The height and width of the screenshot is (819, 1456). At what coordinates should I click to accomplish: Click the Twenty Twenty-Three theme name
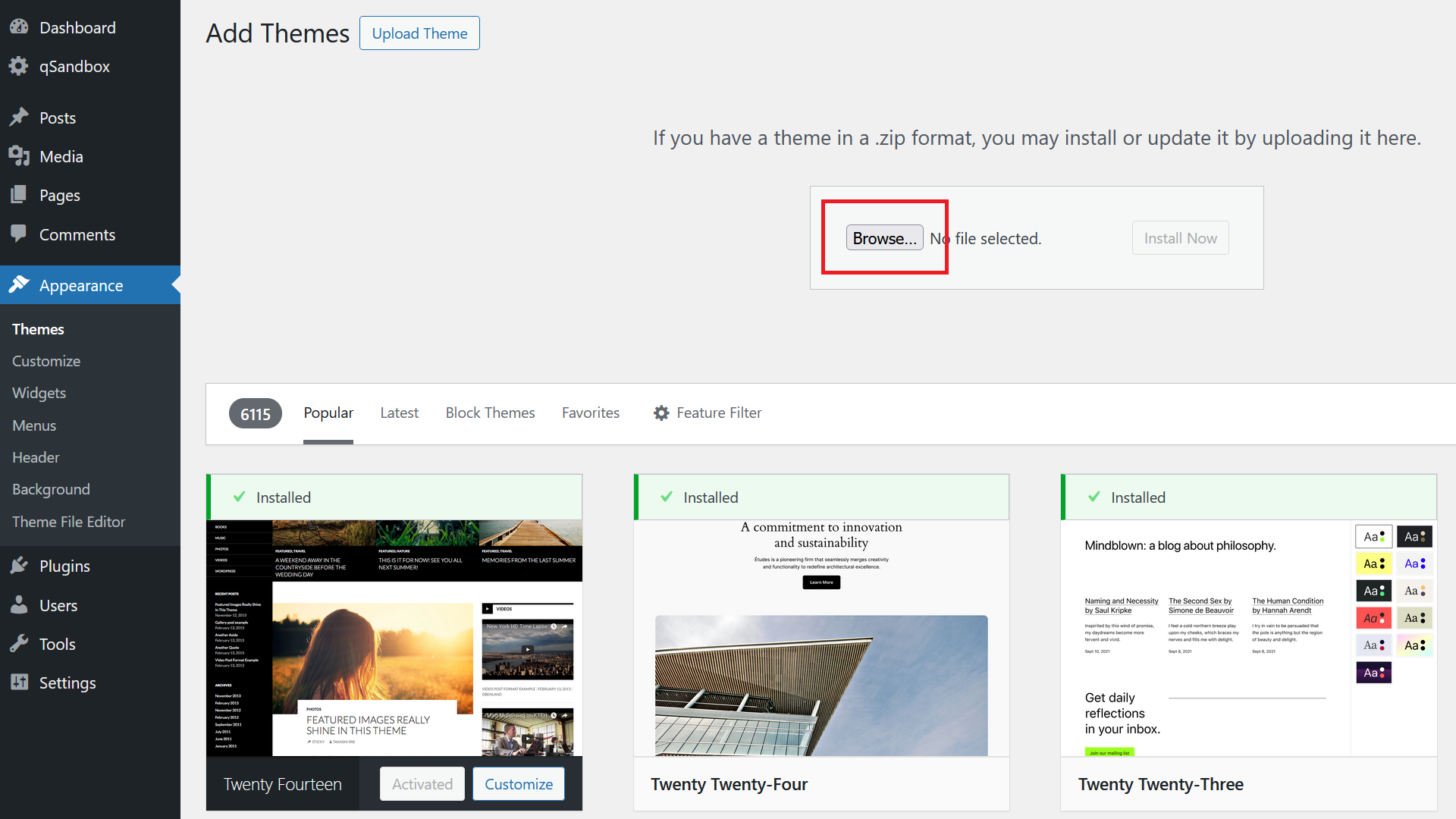coord(1161,784)
